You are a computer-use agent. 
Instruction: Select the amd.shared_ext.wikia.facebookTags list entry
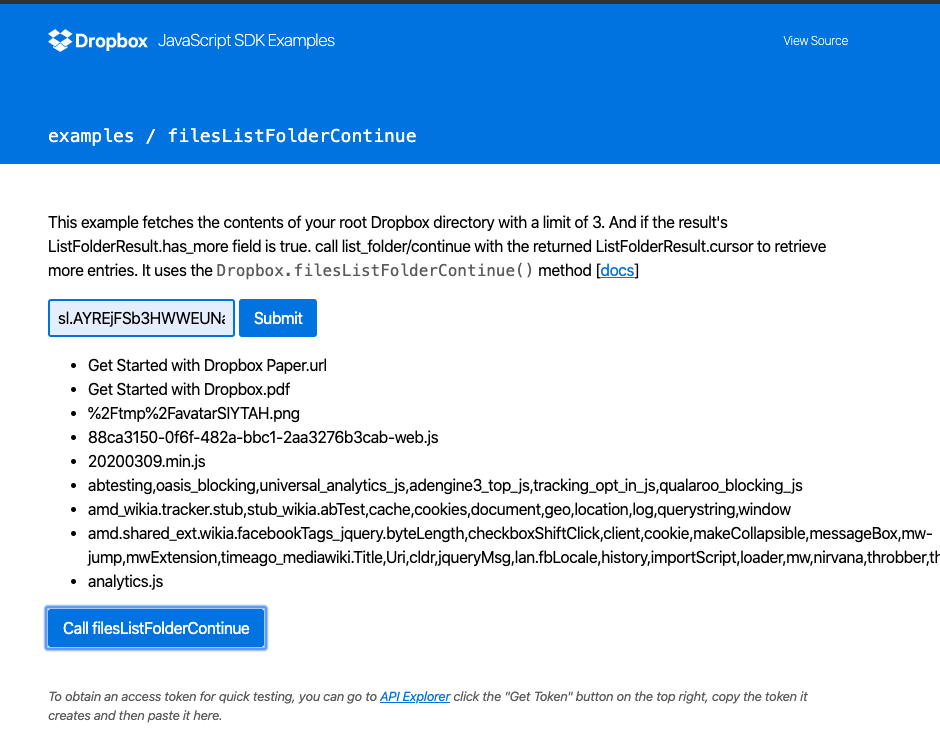pos(514,545)
